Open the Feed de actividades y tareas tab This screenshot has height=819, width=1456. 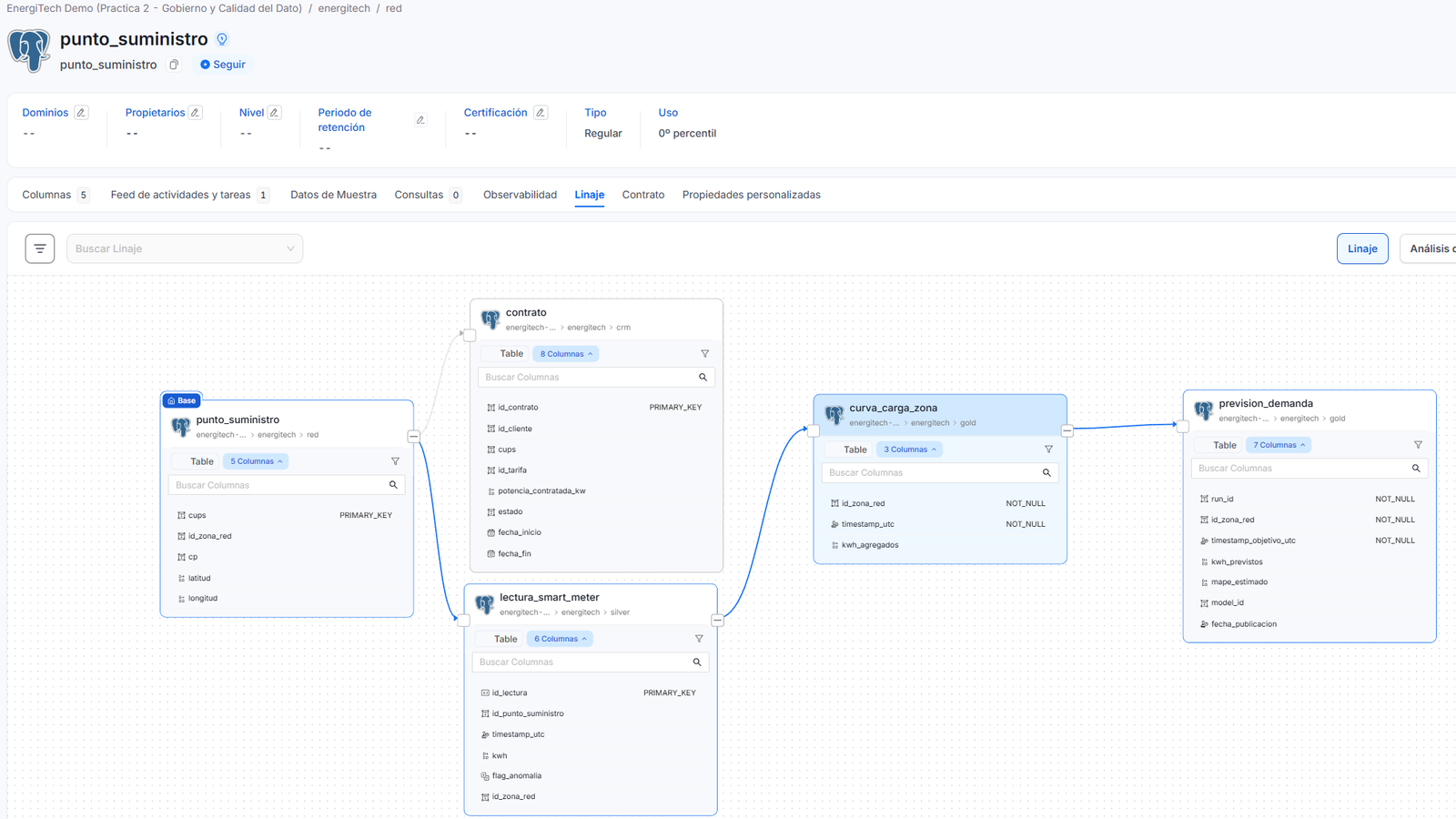tap(189, 195)
